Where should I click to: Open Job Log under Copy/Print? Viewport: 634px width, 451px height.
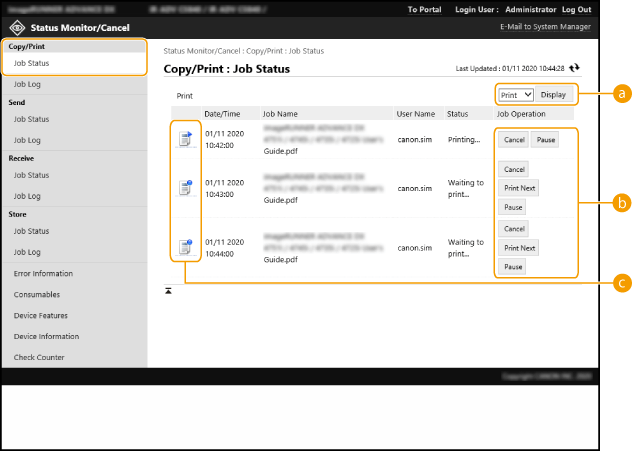[27, 85]
